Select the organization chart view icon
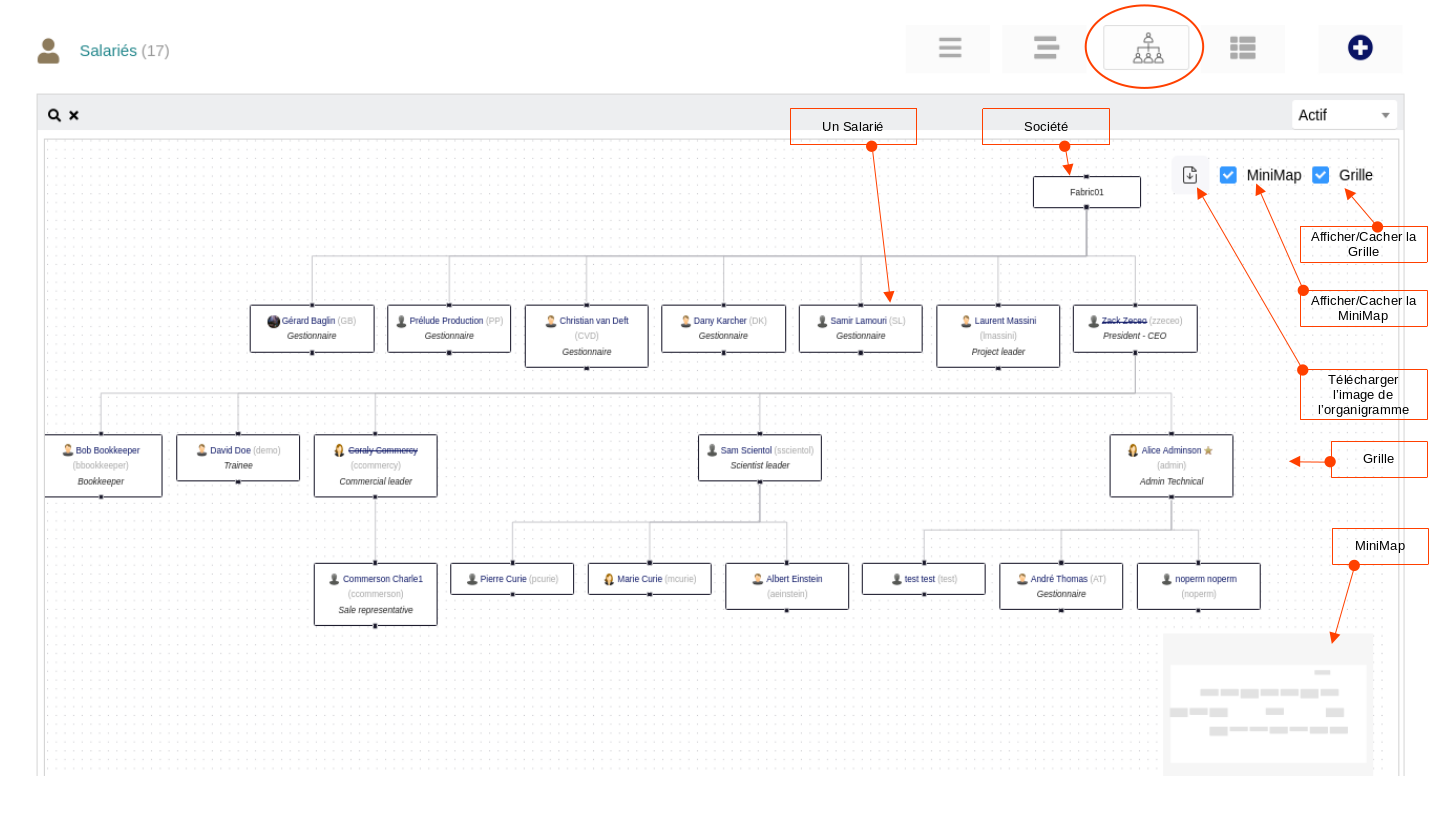The height and width of the screenshot is (816, 1436). pyautogui.click(x=1147, y=48)
